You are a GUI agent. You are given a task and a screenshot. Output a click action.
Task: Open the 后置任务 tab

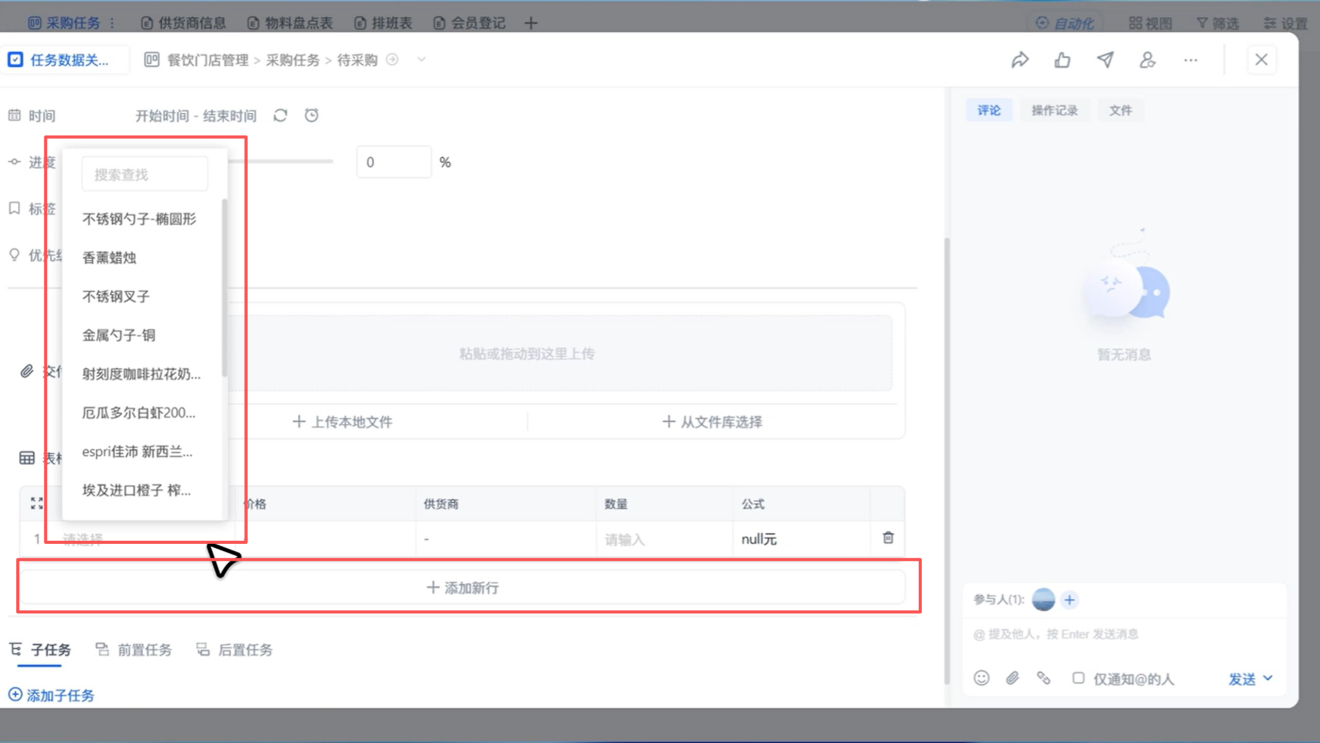(x=234, y=650)
